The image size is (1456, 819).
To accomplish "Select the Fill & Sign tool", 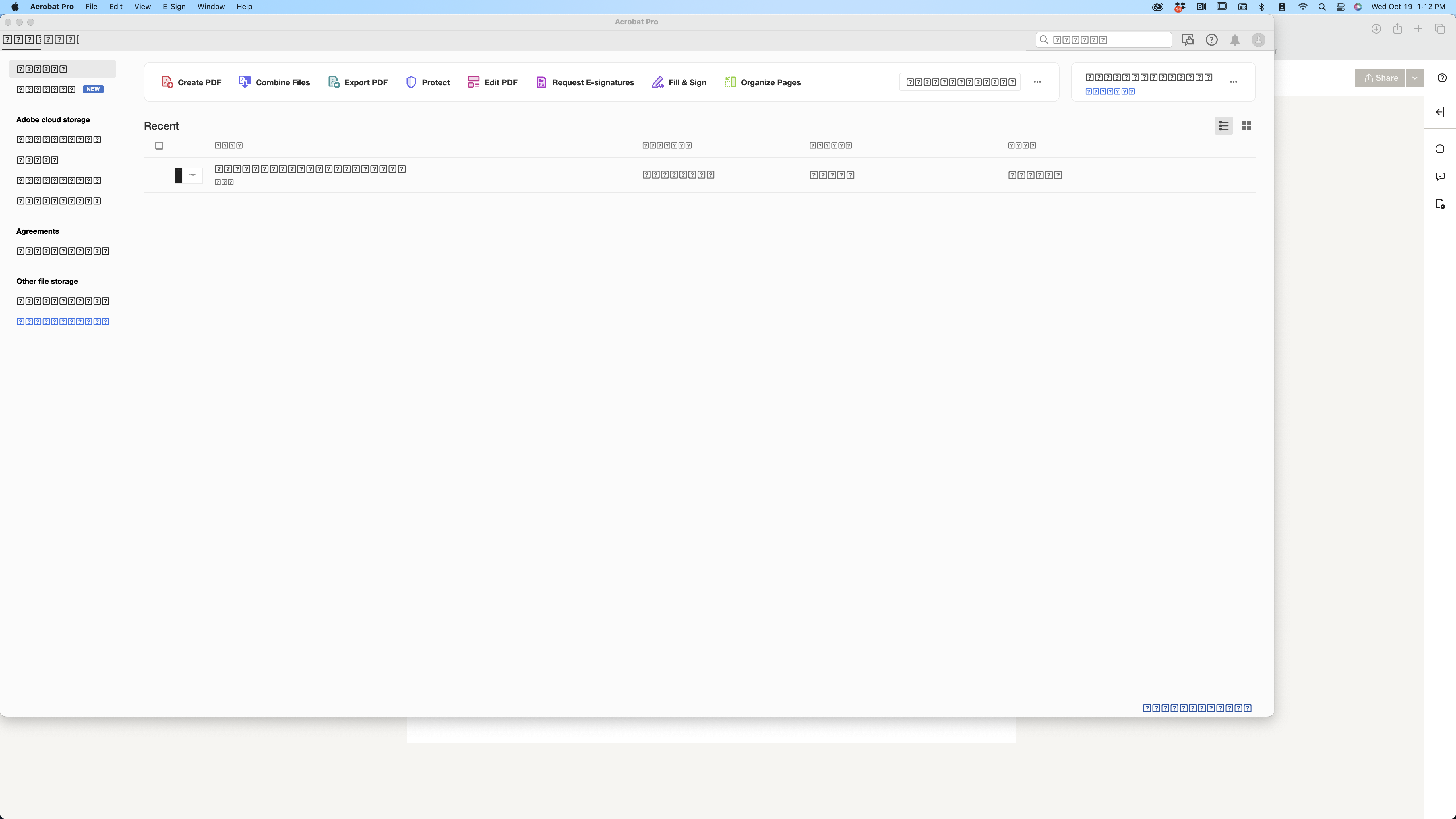I will pos(679,82).
